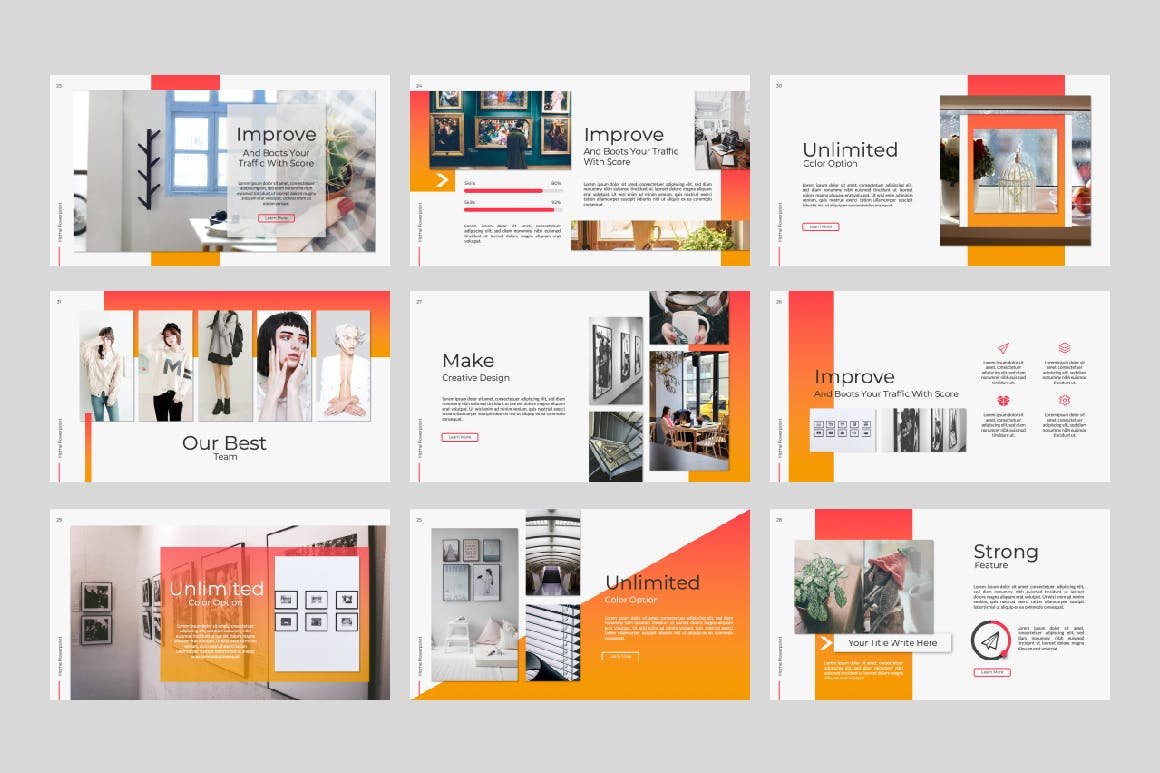The image size is (1160, 773).
Task: Click the paper plane icon on slide 26
Action: coord(1003,348)
